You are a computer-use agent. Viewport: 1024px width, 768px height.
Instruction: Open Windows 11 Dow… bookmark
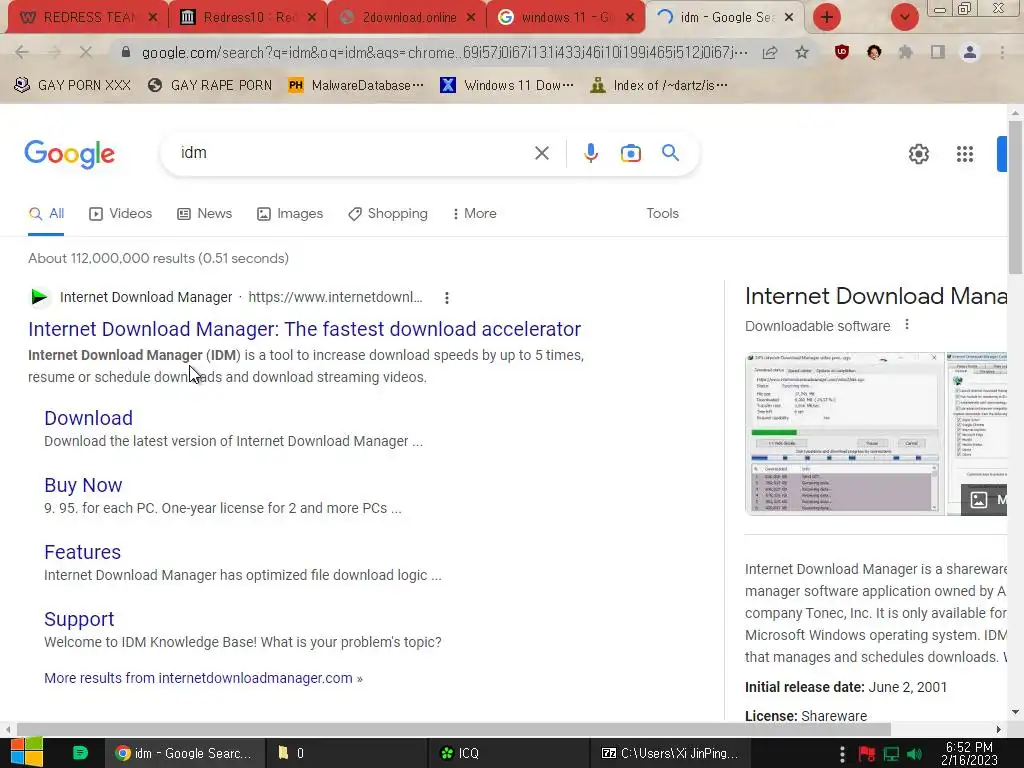[507, 86]
